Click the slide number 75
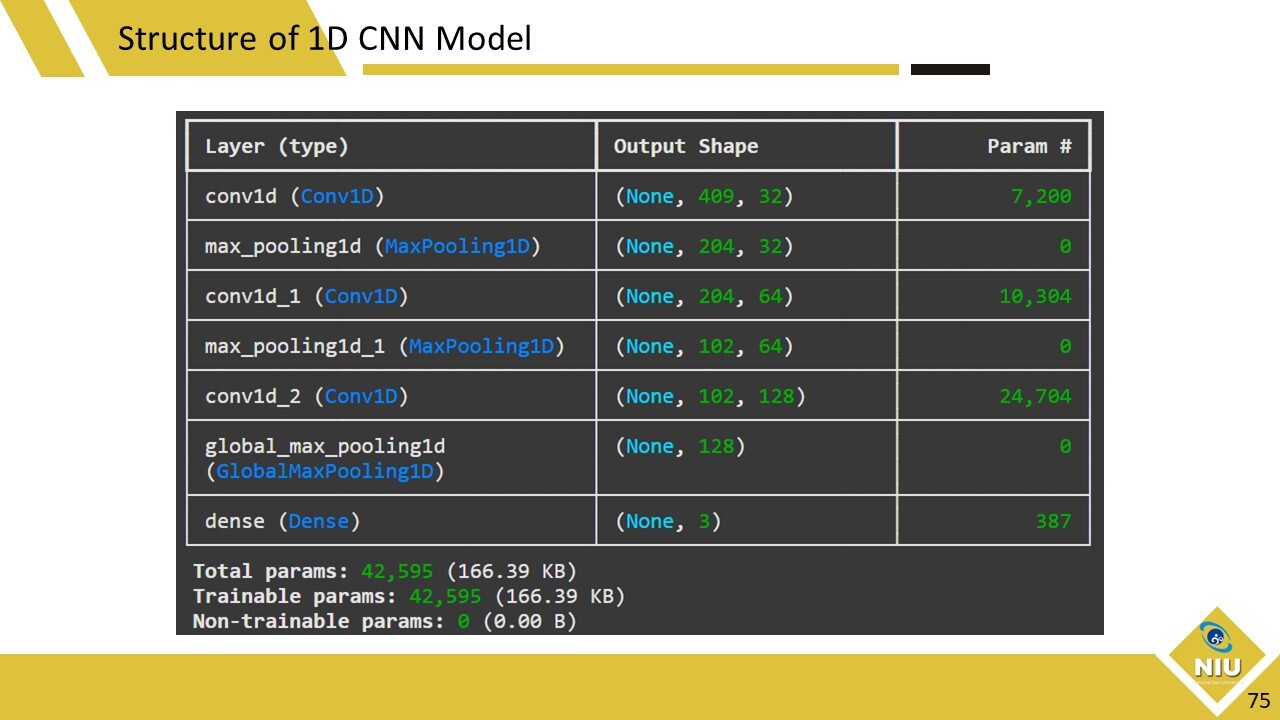1280x720 pixels. (x=1258, y=700)
